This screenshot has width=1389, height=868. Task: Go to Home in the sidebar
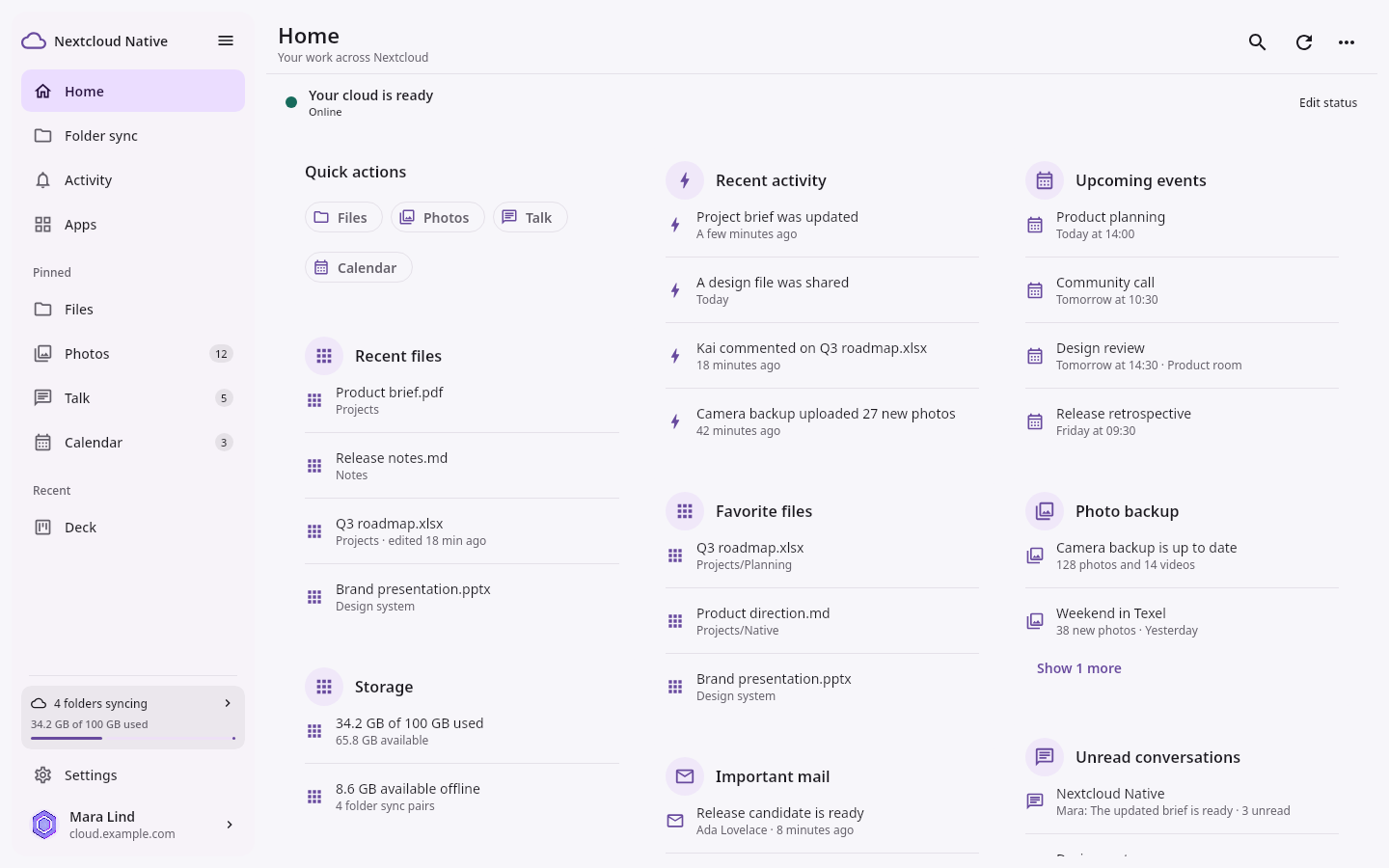click(133, 91)
